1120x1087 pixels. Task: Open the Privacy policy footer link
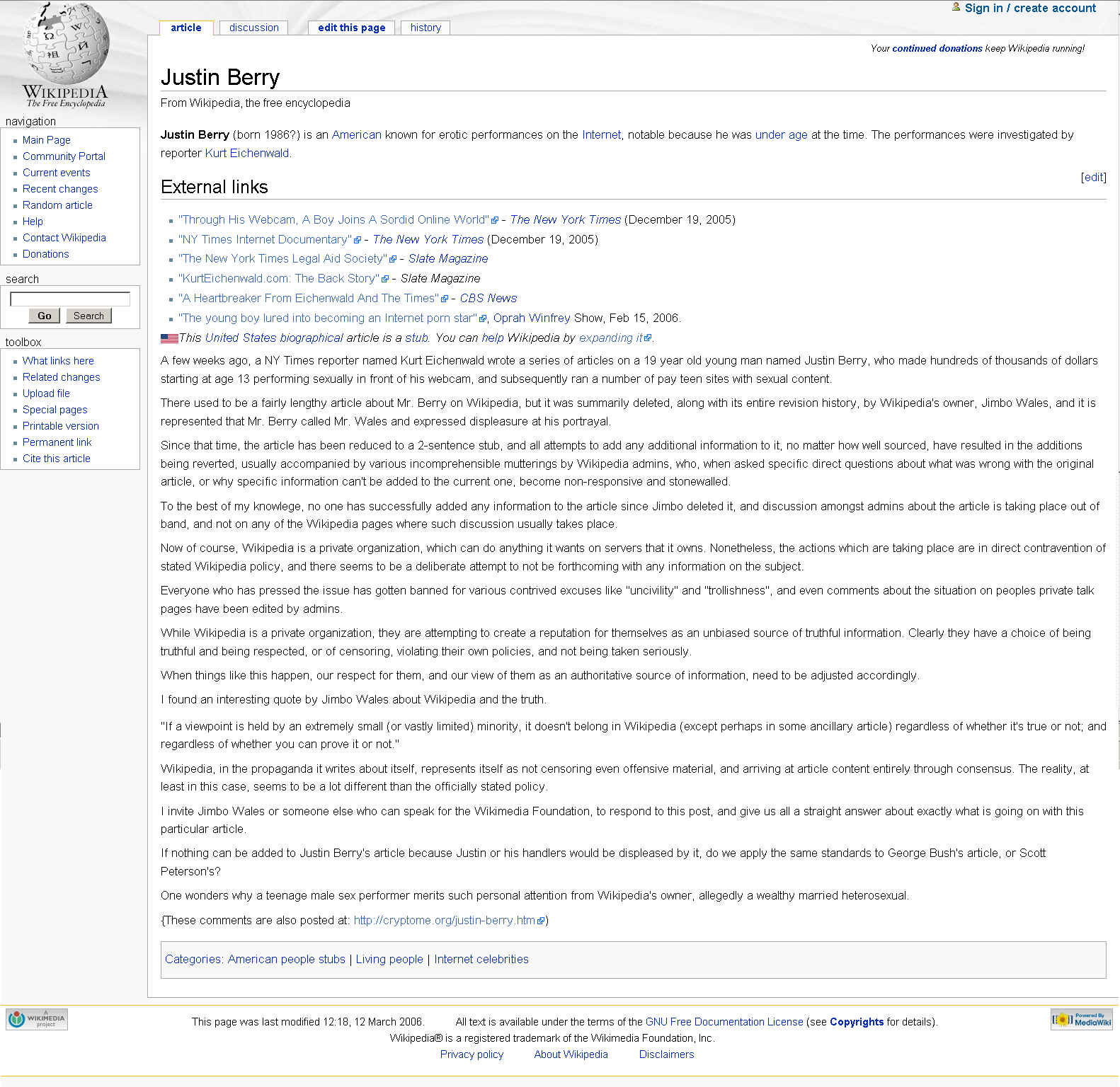point(472,1054)
